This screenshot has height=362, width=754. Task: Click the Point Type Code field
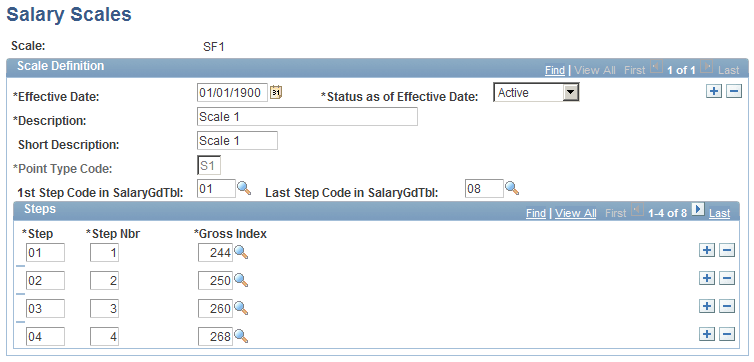[209, 165]
